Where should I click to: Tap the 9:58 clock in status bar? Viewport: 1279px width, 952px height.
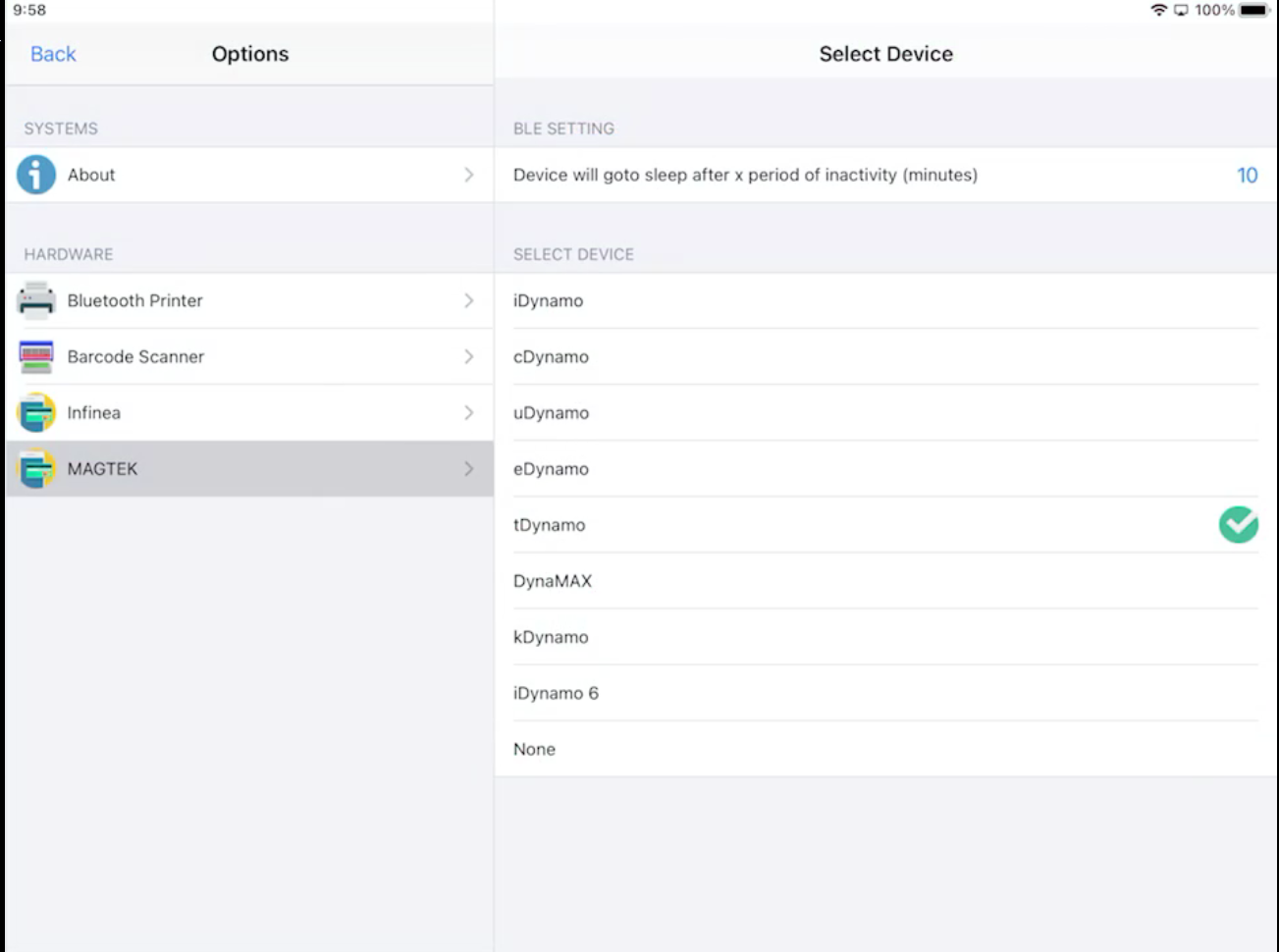(x=29, y=10)
